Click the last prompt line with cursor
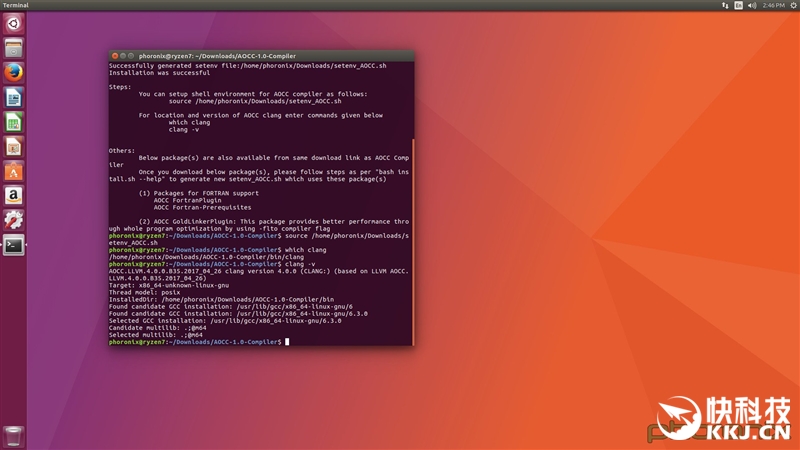This screenshot has width=800, height=450. 199,342
